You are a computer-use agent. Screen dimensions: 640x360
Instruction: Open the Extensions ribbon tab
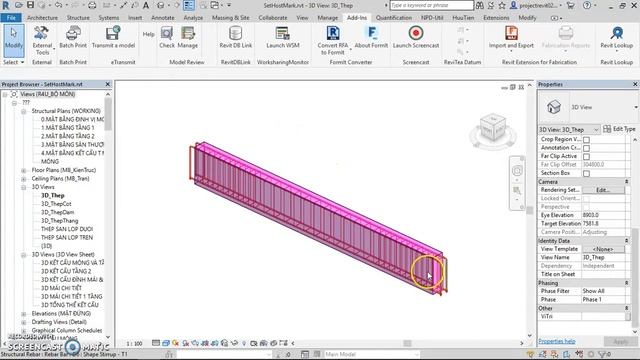coord(496,18)
